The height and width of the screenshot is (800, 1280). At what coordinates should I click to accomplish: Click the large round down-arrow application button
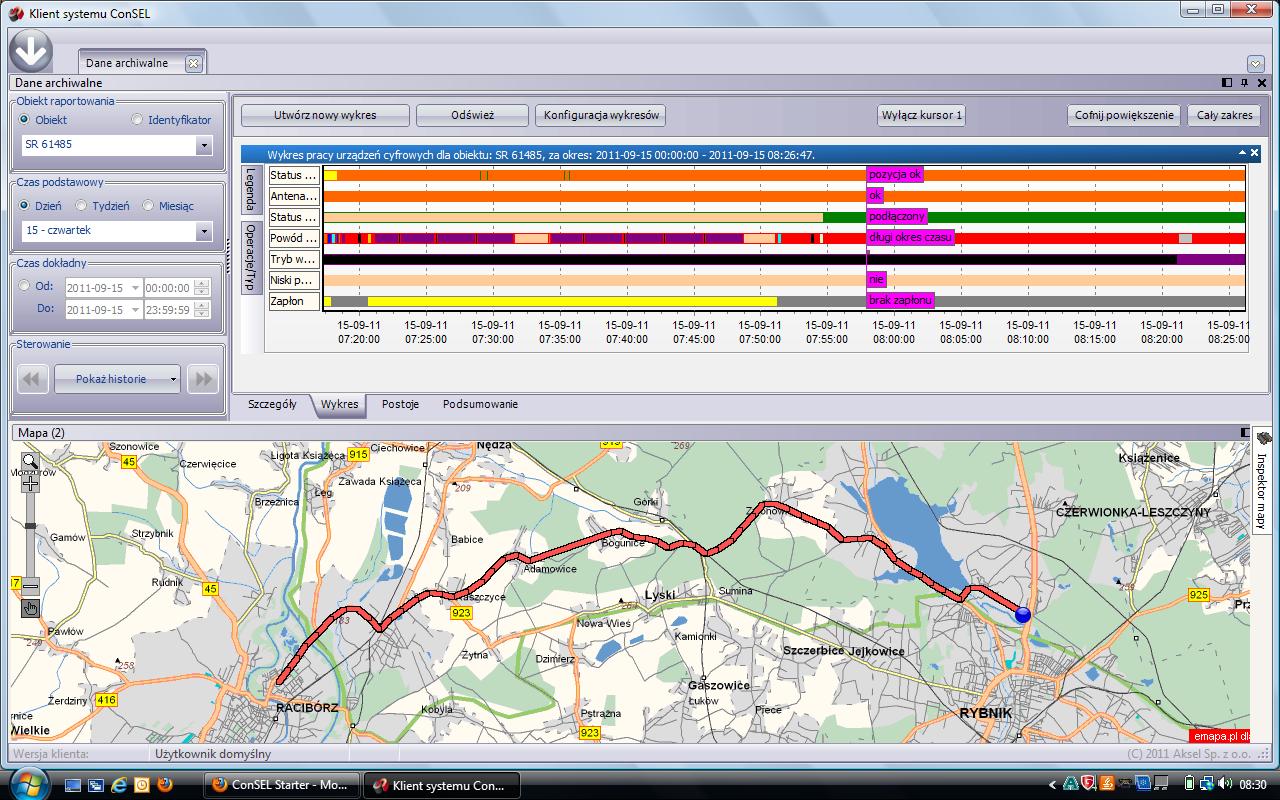pyautogui.click(x=31, y=51)
